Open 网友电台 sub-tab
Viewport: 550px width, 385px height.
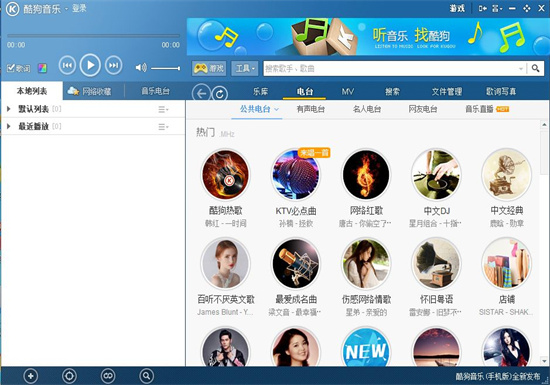423,109
